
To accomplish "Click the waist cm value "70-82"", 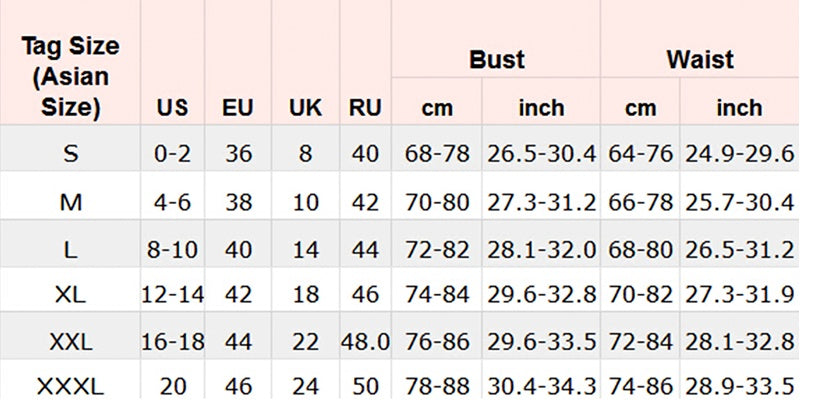I will click(640, 296).
